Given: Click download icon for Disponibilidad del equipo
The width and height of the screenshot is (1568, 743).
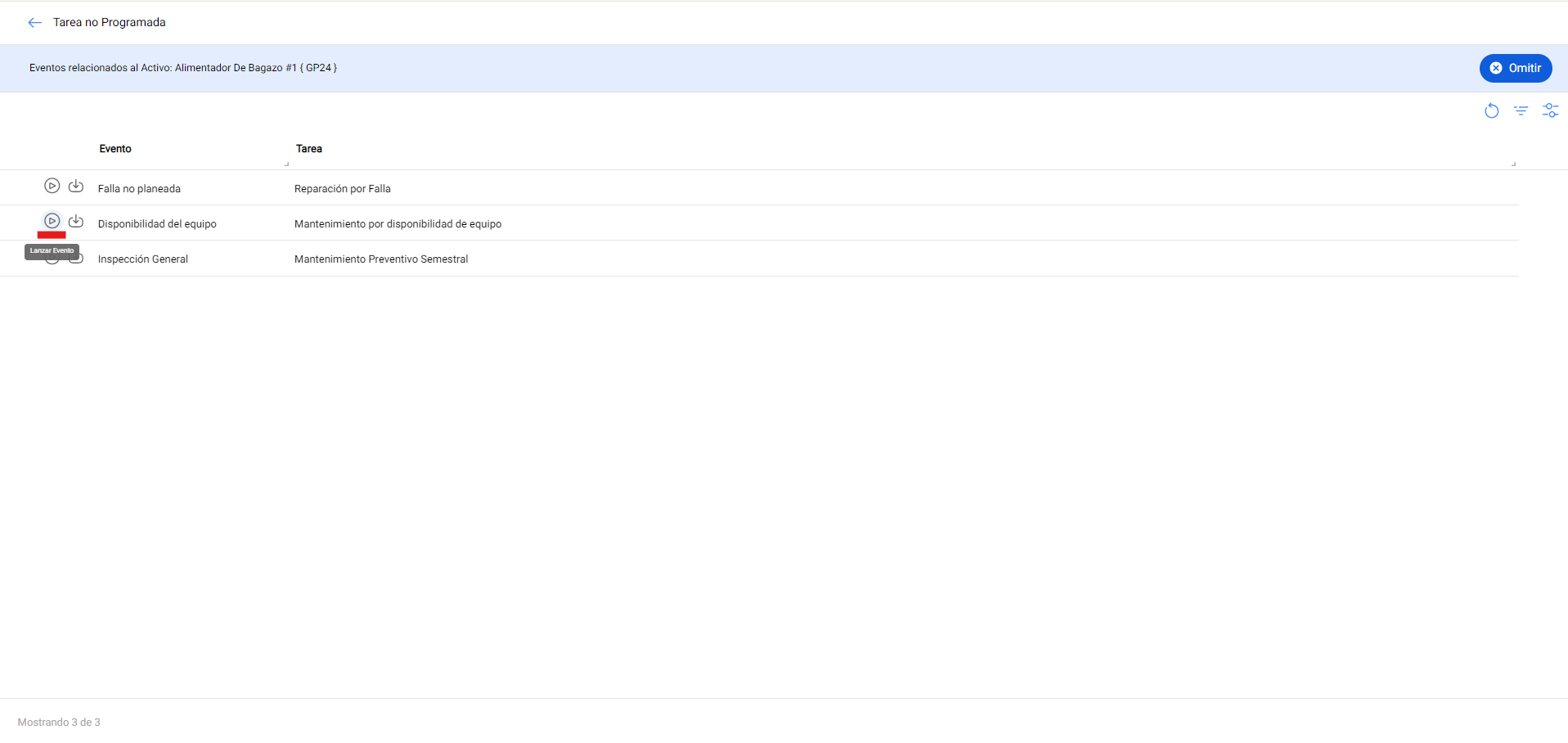Looking at the screenshot, I should [x=76, y=221].
